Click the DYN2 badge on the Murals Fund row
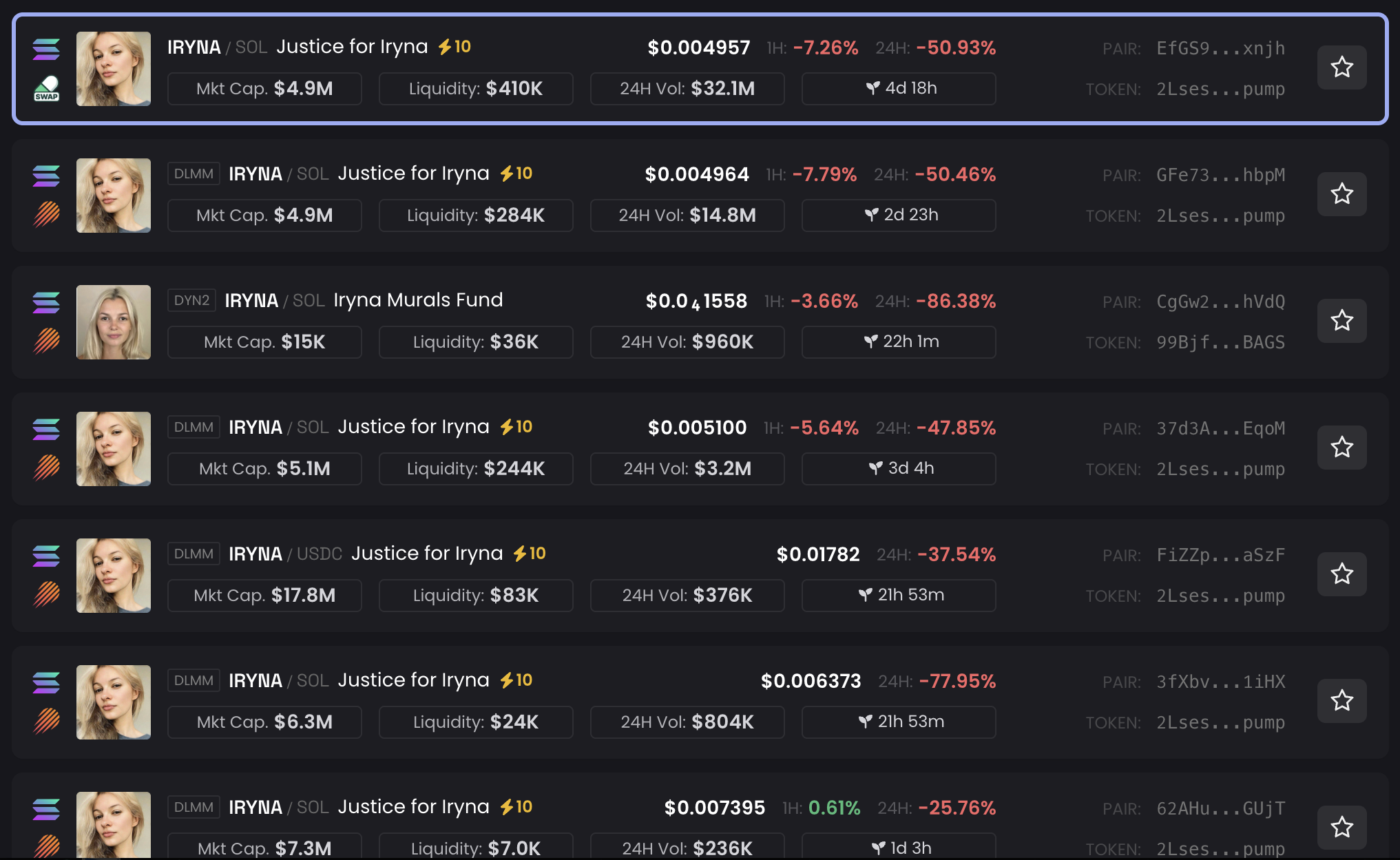This screenshot has width=1400, height=860. [x=191, y=300]
